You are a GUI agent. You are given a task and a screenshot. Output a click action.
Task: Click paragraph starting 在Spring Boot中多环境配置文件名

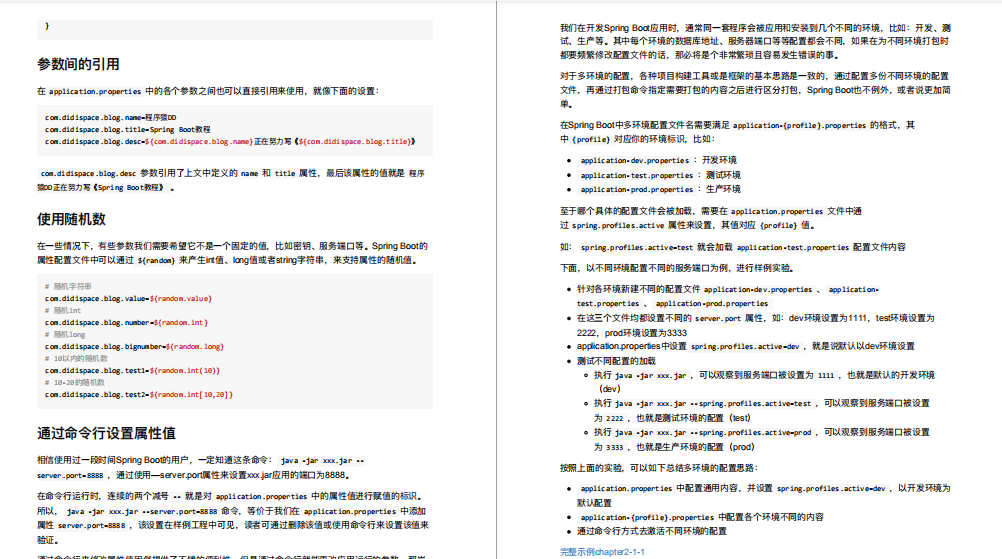click(x=737, y=132)
